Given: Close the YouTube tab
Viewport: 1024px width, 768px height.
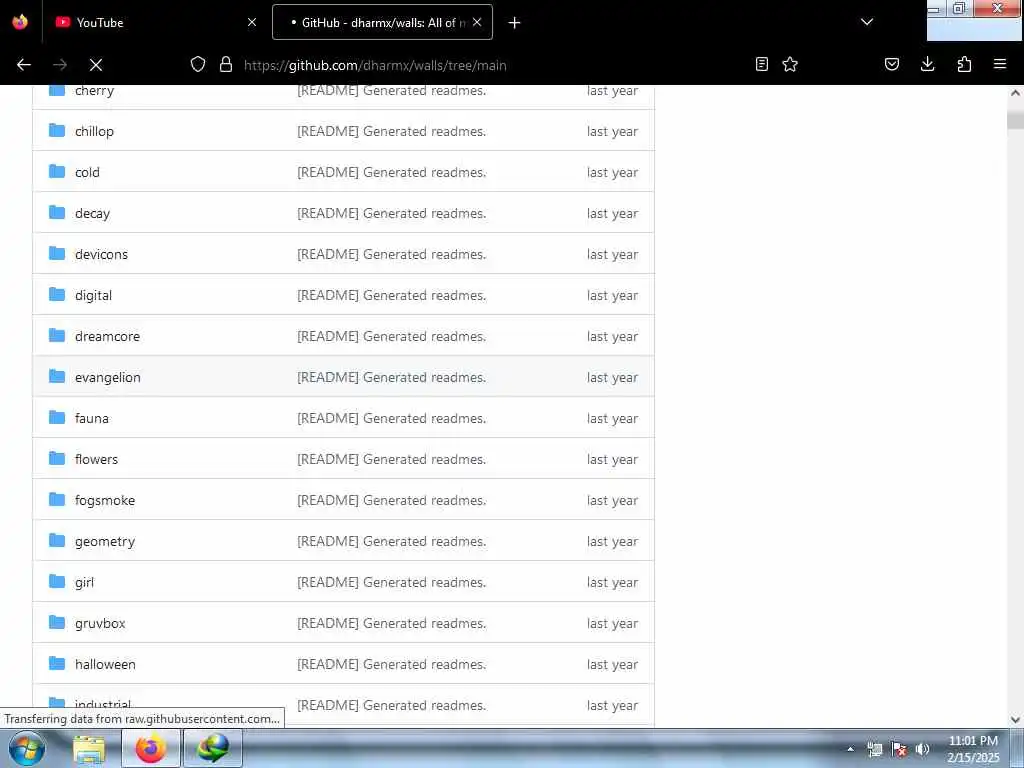Looking at the screenshot, I should pyautogui.click(x=252, y=22).
